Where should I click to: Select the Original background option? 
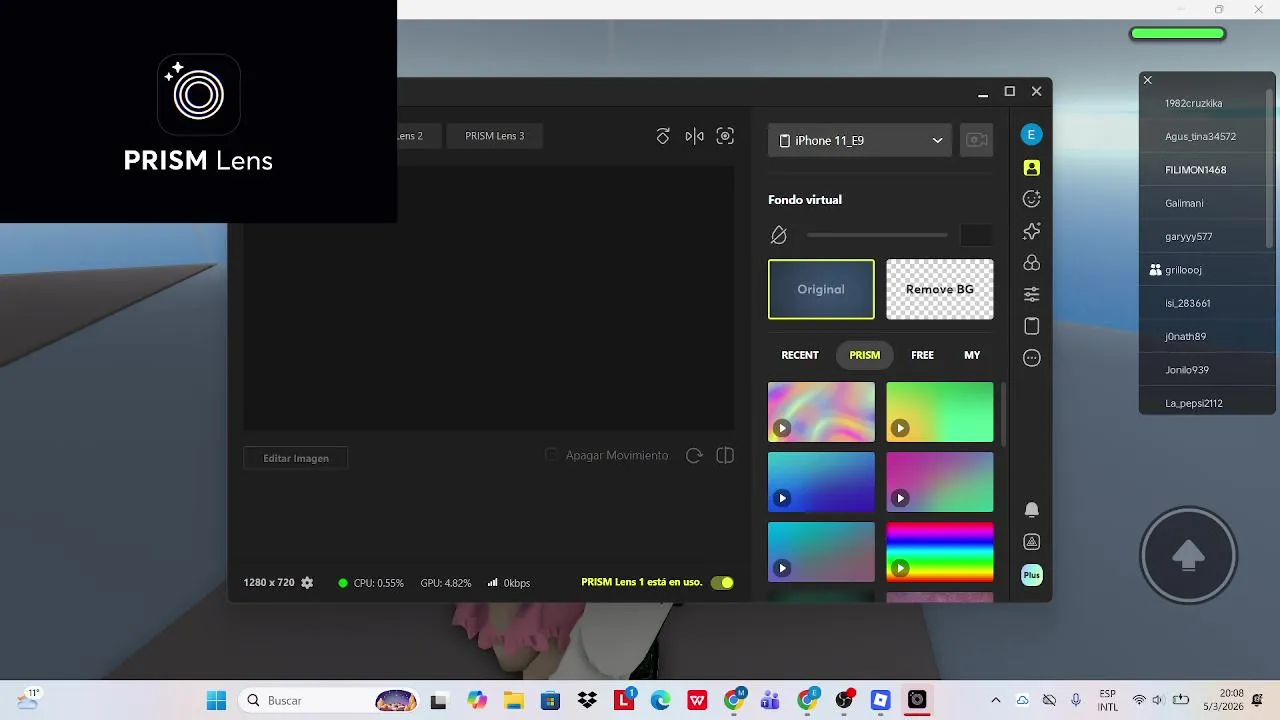[821, 289]
